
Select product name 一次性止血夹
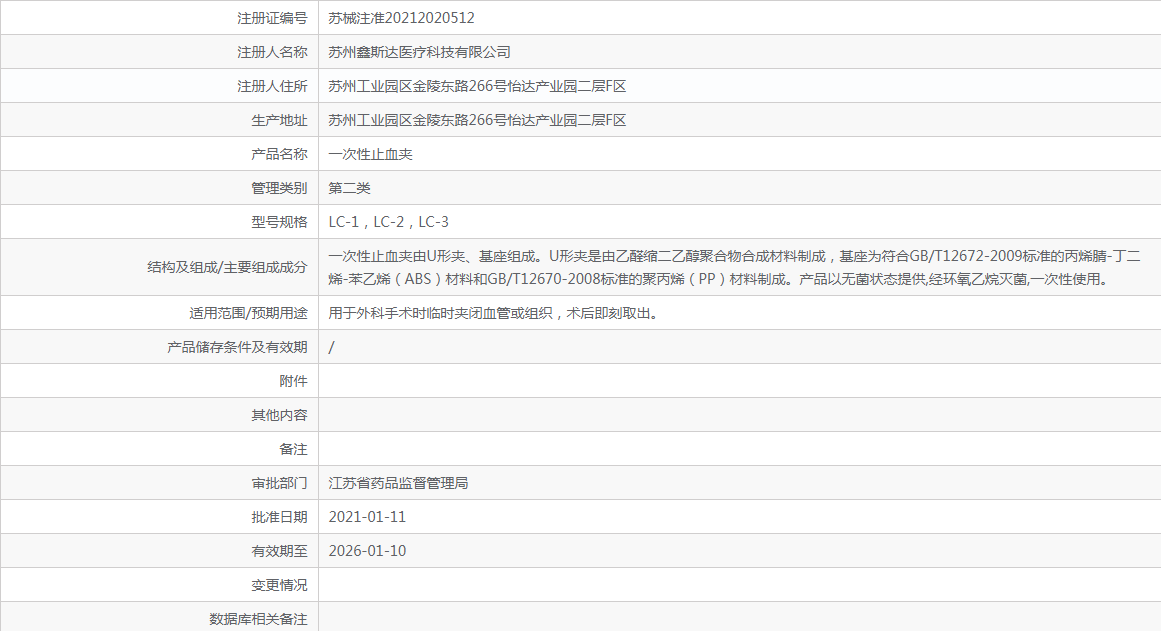coord(370,154)
